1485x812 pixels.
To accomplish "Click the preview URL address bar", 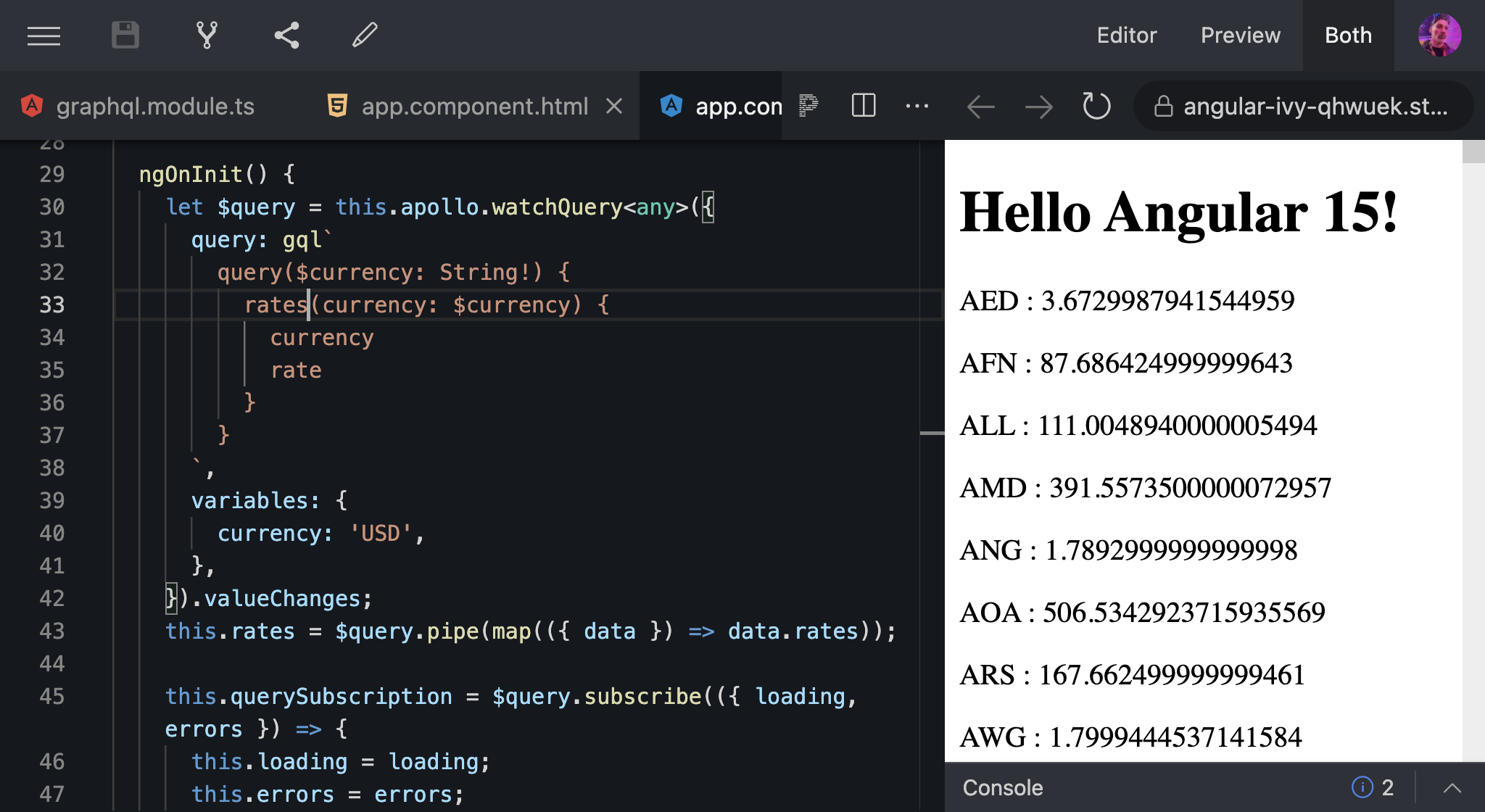I will [1315, 107].
